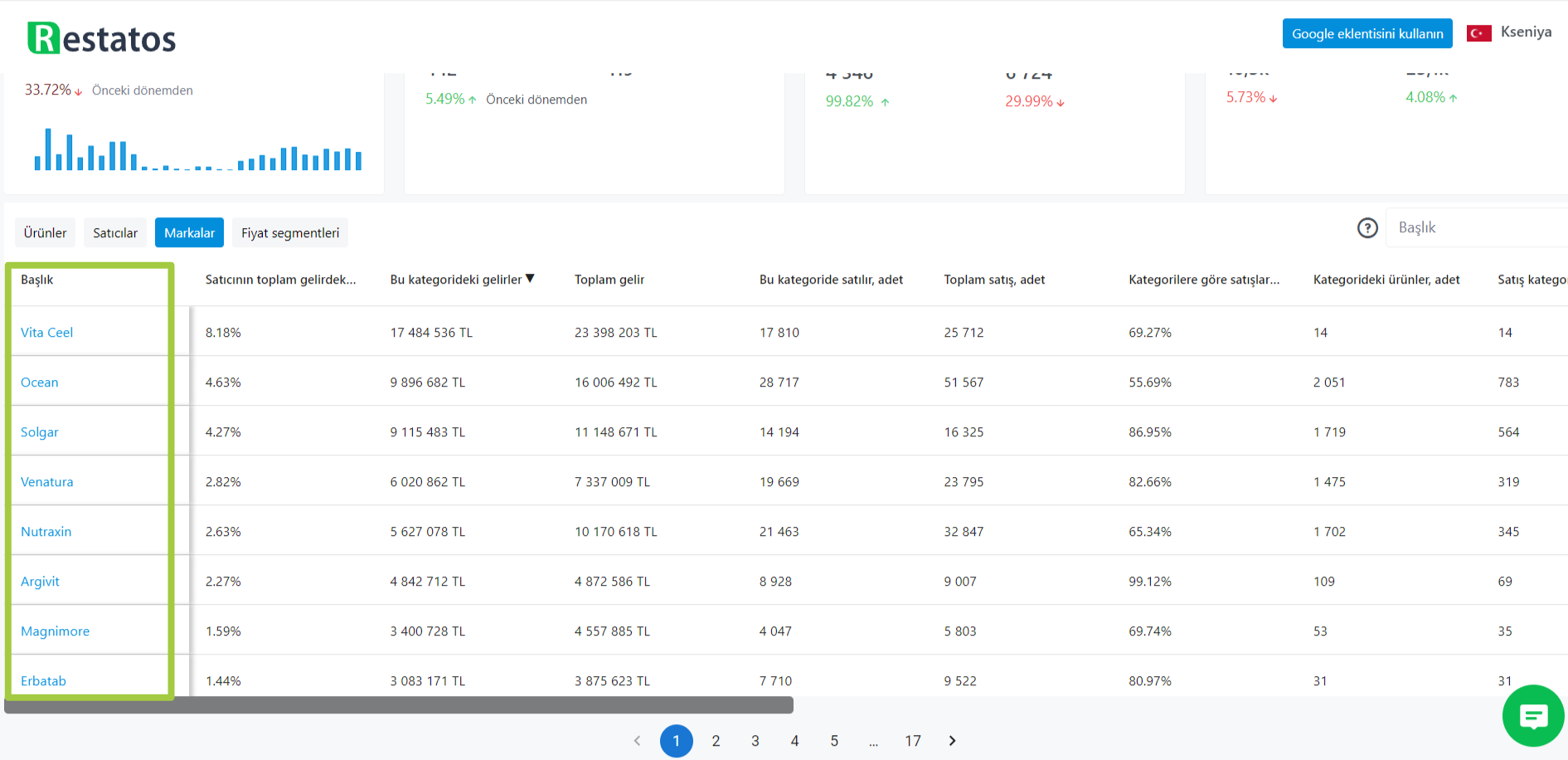Open the Solgar brand link
1568x760 pixels.
(x=39, y=431)
